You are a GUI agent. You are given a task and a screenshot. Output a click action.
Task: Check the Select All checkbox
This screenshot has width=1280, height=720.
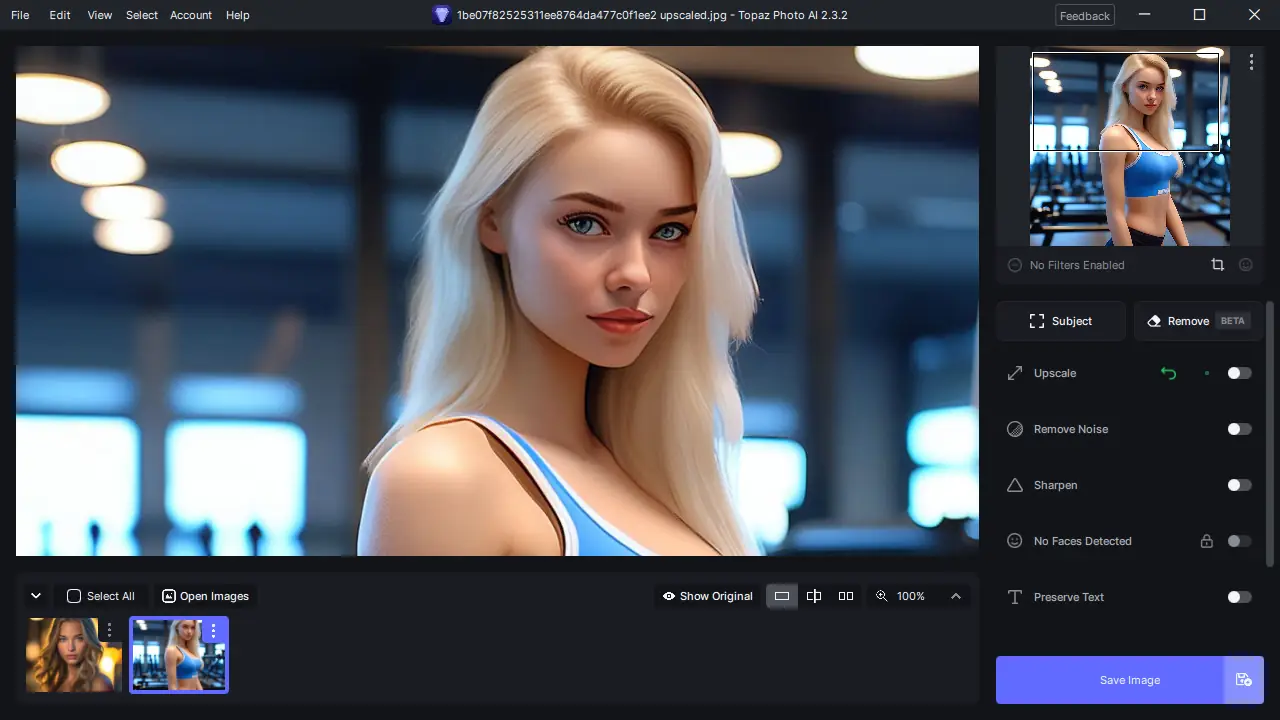(x=73, y=595)
